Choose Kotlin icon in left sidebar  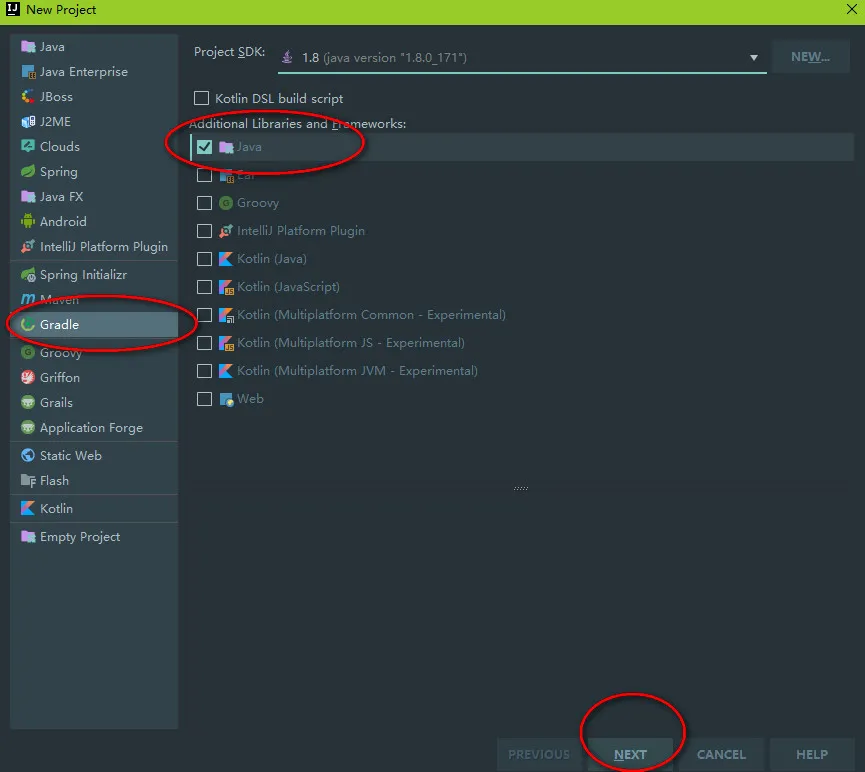(28, 508)
